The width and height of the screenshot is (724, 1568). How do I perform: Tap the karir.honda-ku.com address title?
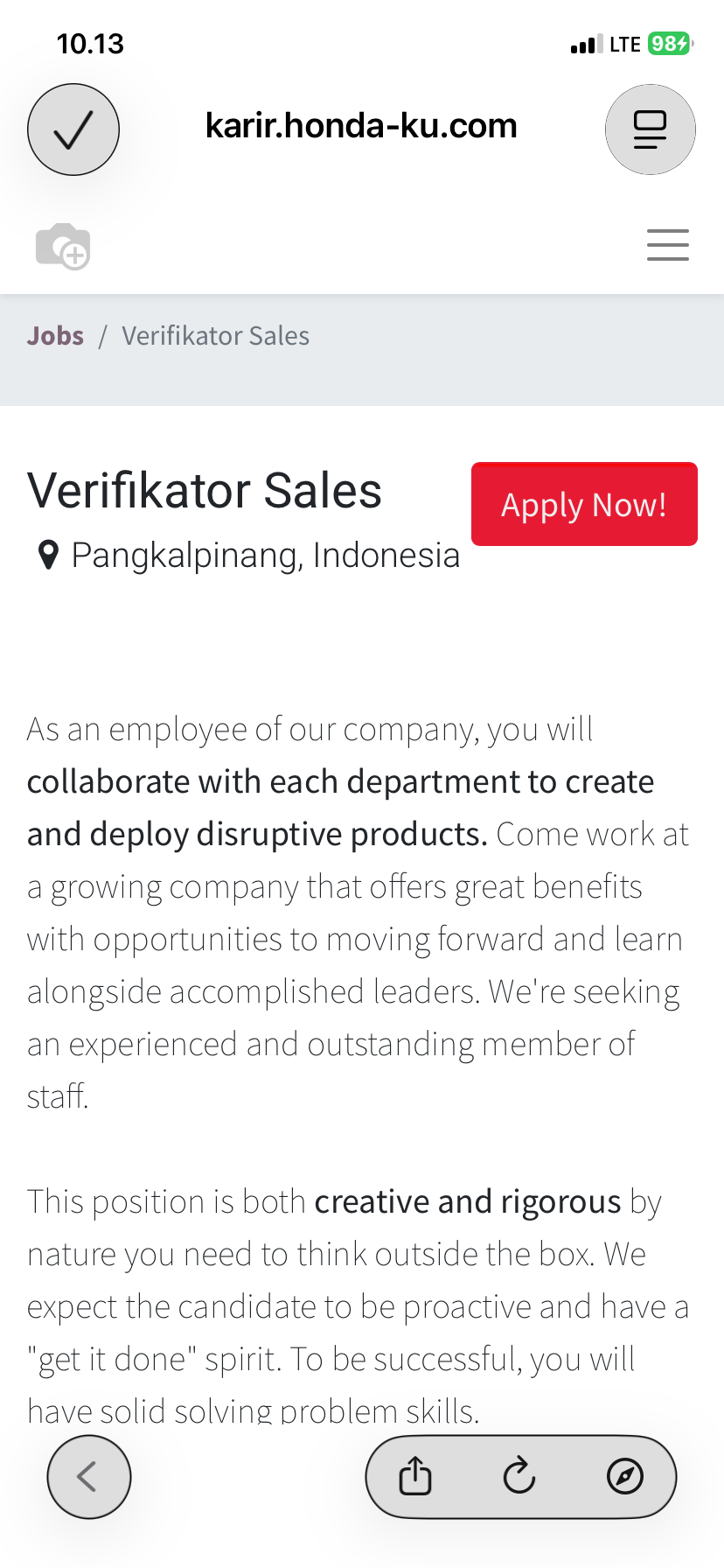361,126
